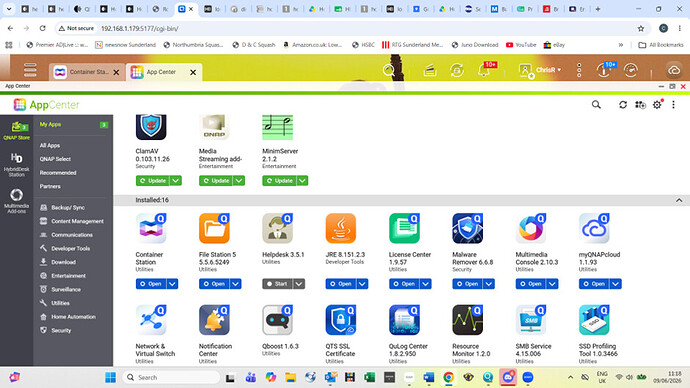Screen dimensions: 690x388
Task: Expand ClamAV Update dropdown arrow
Action: click(x=176, y=180)
